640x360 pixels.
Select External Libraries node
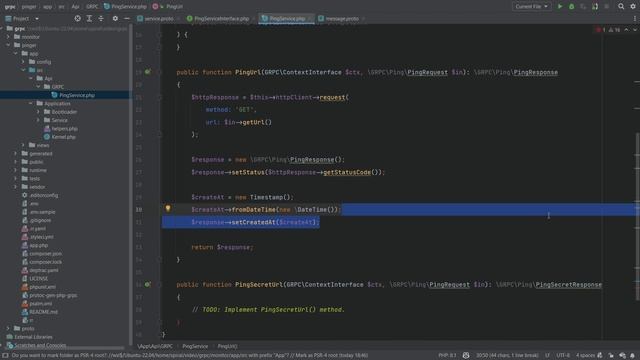[x=33, y=337]
